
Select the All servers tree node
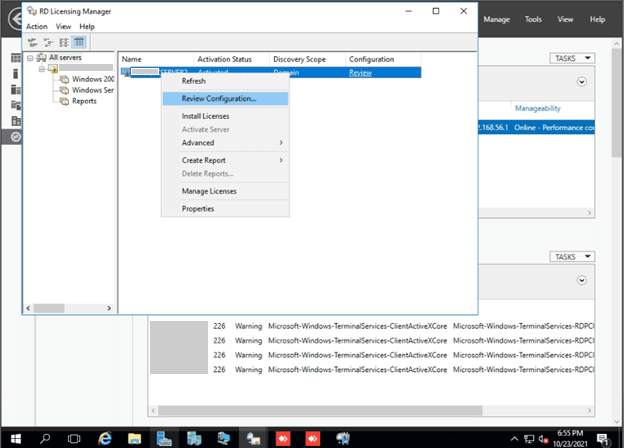click(x=65, y=57)
